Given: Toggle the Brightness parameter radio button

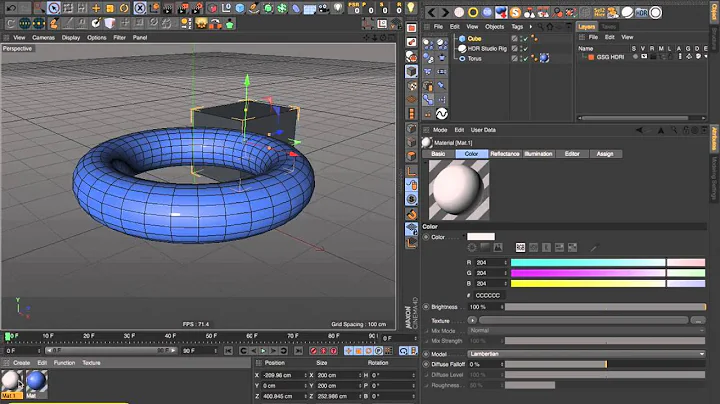Looking at the screenshot, I should pos(426,307).
